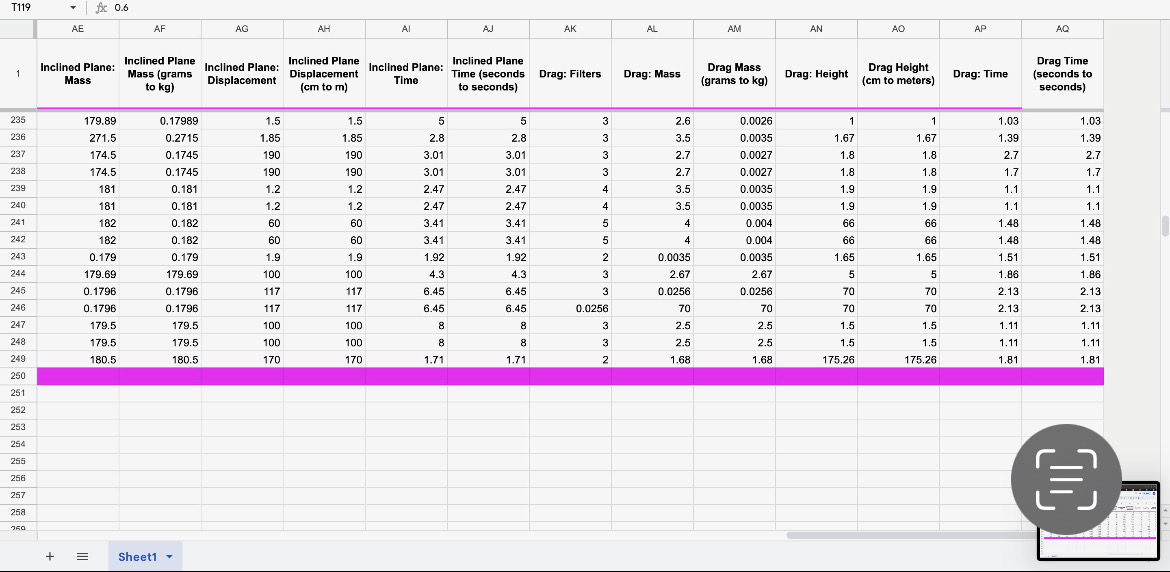1170x572 pixels.
Task: Click the vertical scrollbar thumb
Action: [1165, 226]
